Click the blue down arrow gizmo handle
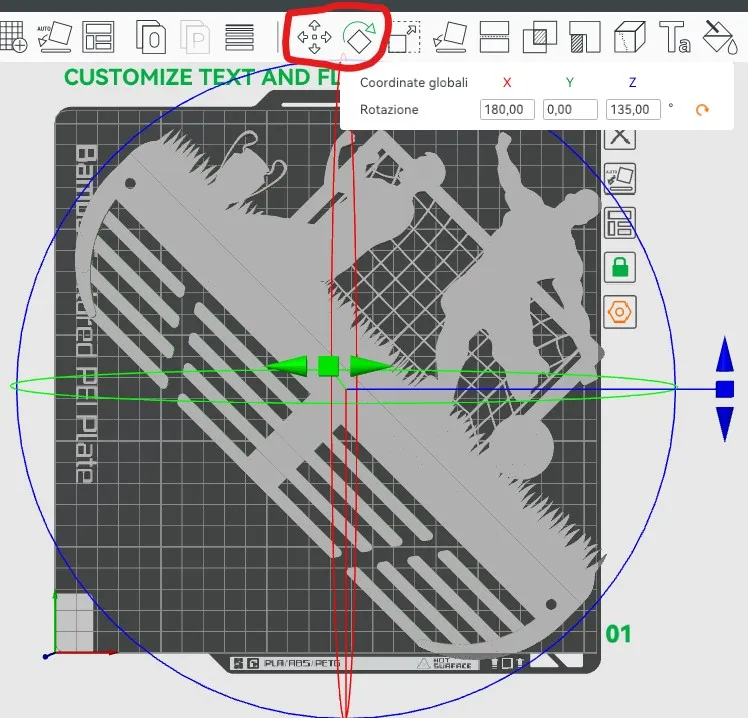 pos(725,424)
